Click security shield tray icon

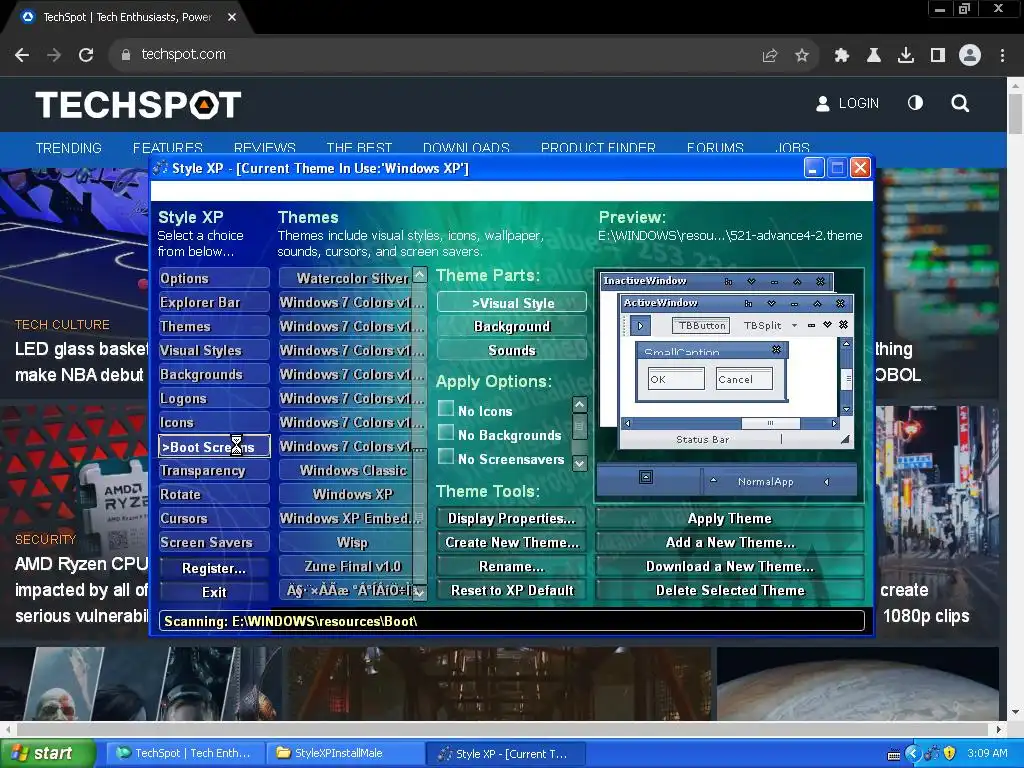click(x=950, y=753)
